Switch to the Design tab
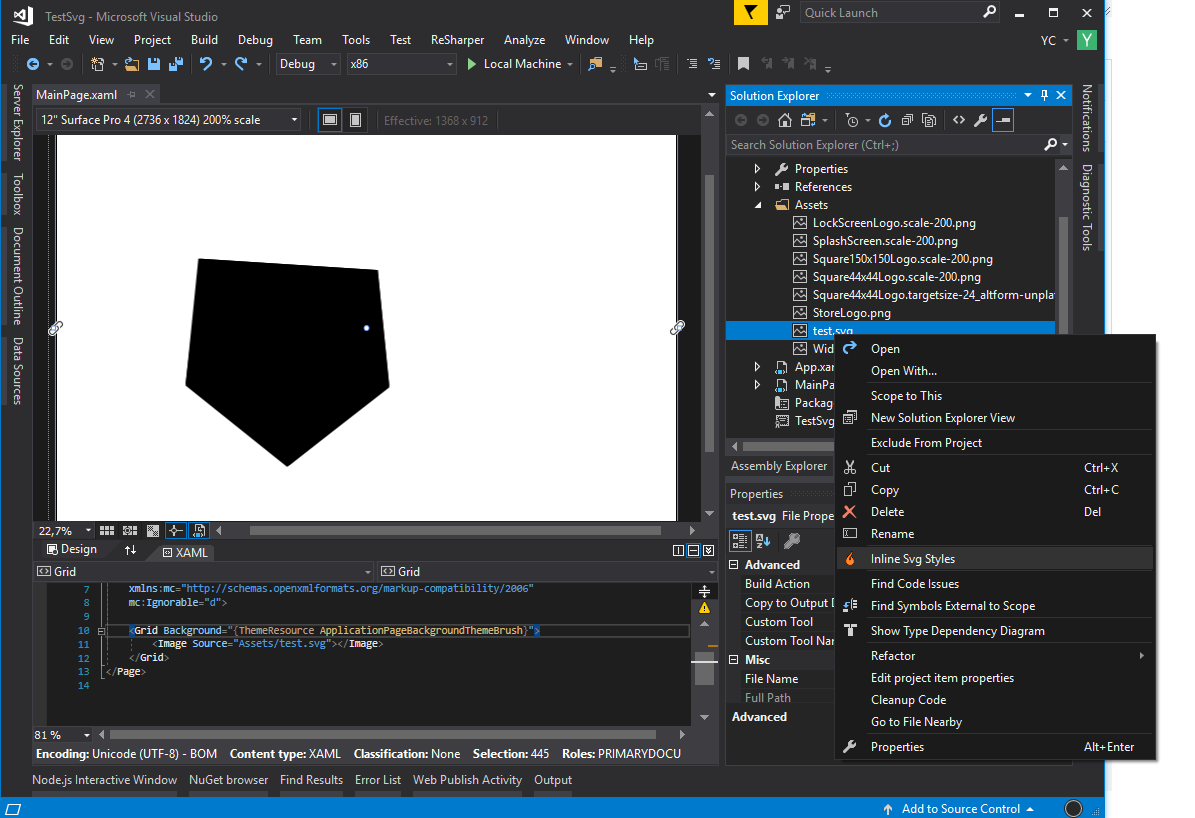 70,548
